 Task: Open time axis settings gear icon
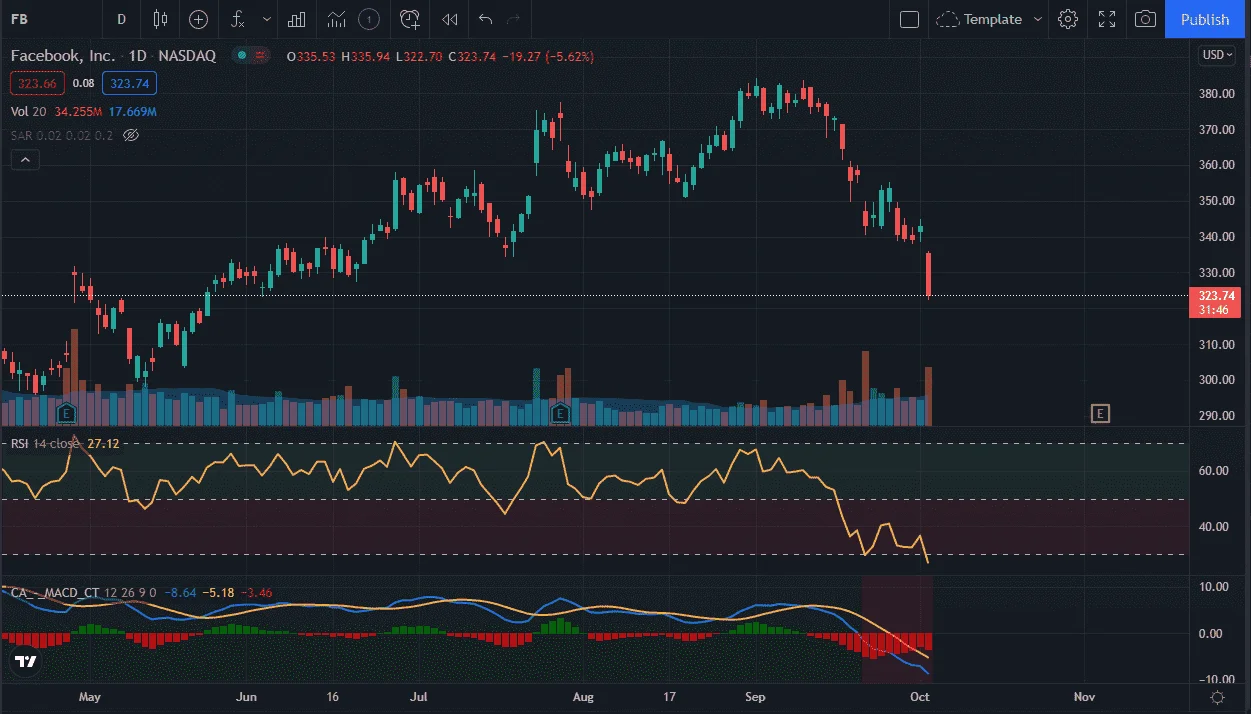(1218, 697)
